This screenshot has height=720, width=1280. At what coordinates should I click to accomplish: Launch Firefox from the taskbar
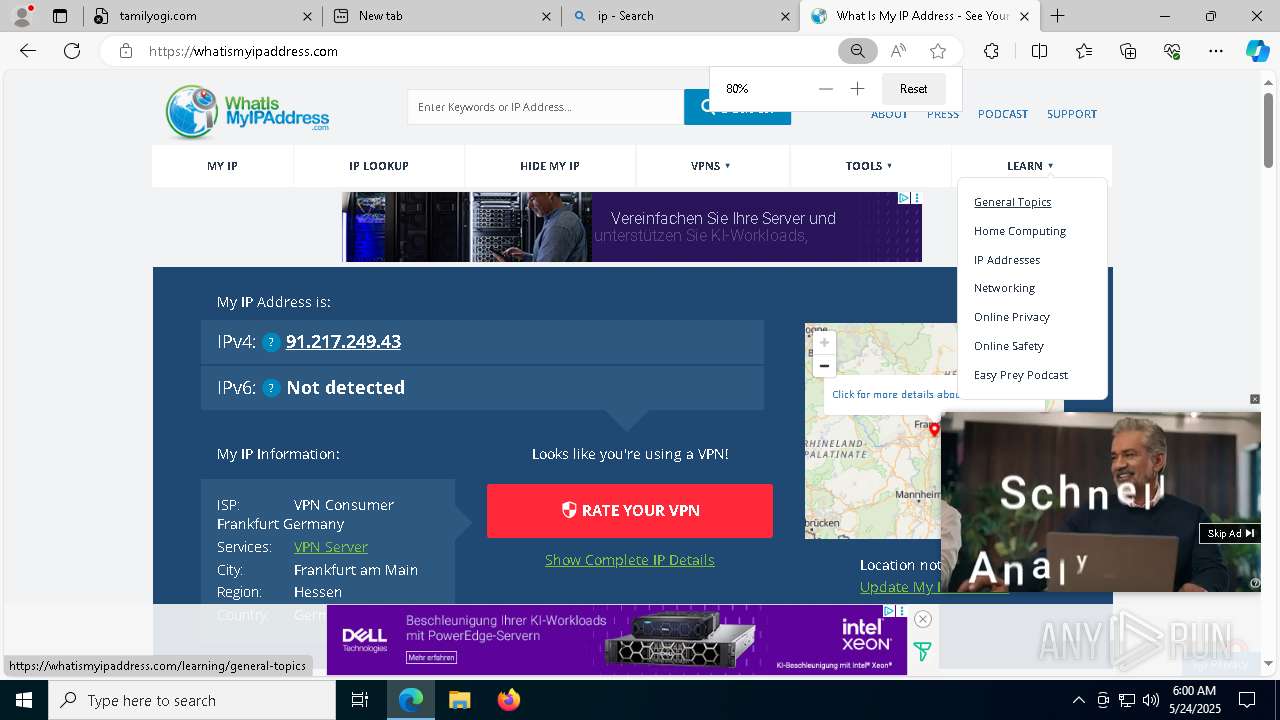(x=509, y=700)
